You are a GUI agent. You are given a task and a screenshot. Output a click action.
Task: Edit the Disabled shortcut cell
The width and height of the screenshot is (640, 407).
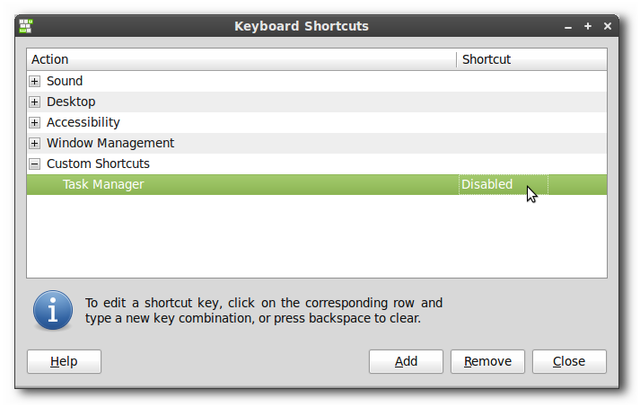coord(503,185)
